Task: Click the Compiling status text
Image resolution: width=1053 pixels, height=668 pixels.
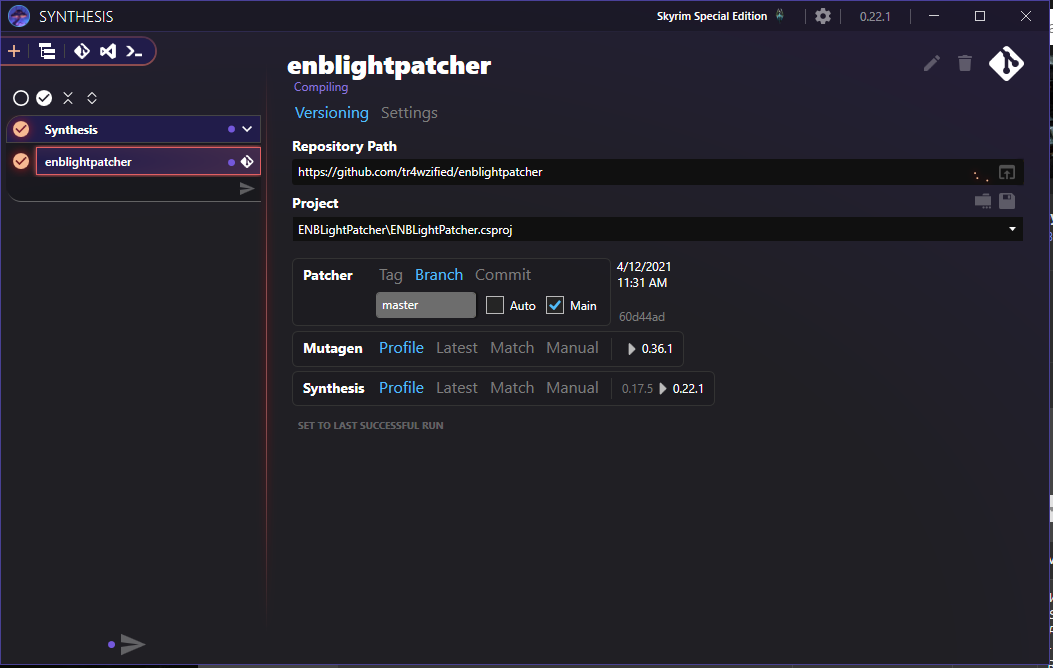Action: (321, 87)
